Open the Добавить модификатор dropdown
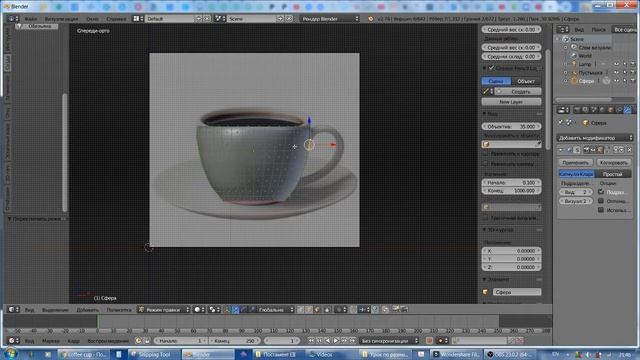The image size is (640, 360). pos(595,138)
